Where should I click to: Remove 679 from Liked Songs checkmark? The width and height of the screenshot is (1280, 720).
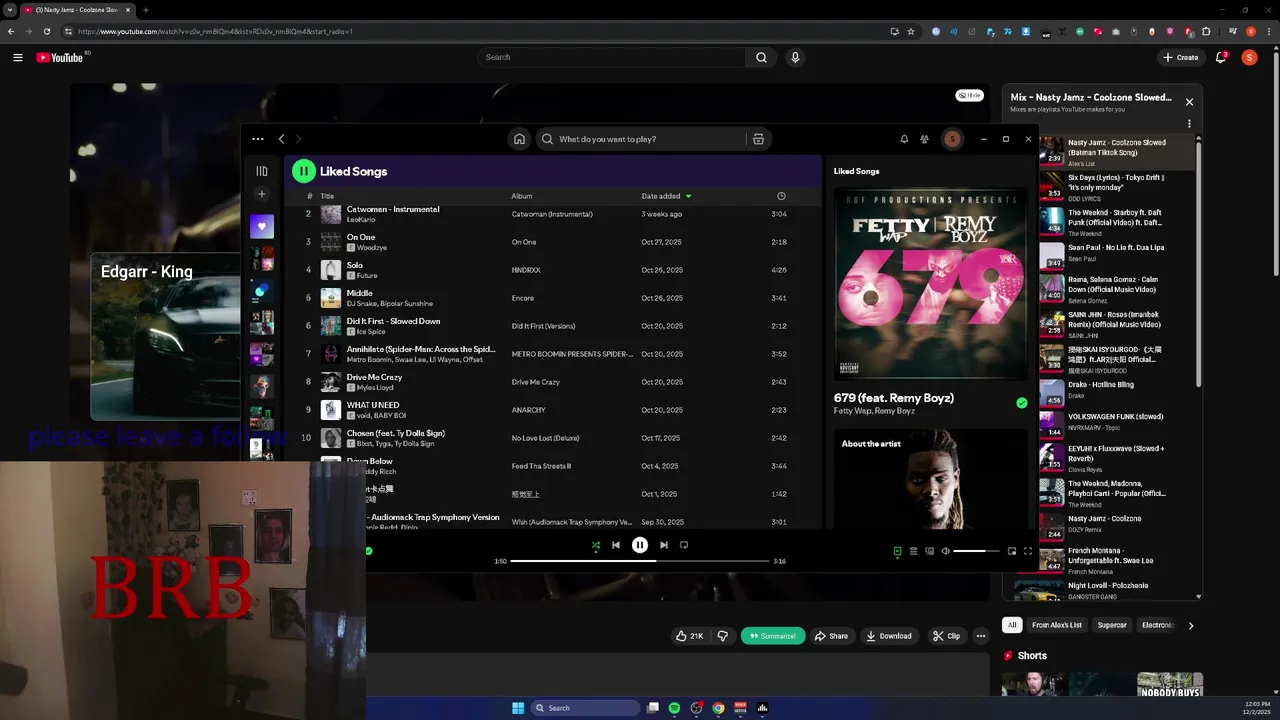[1022, 403]
